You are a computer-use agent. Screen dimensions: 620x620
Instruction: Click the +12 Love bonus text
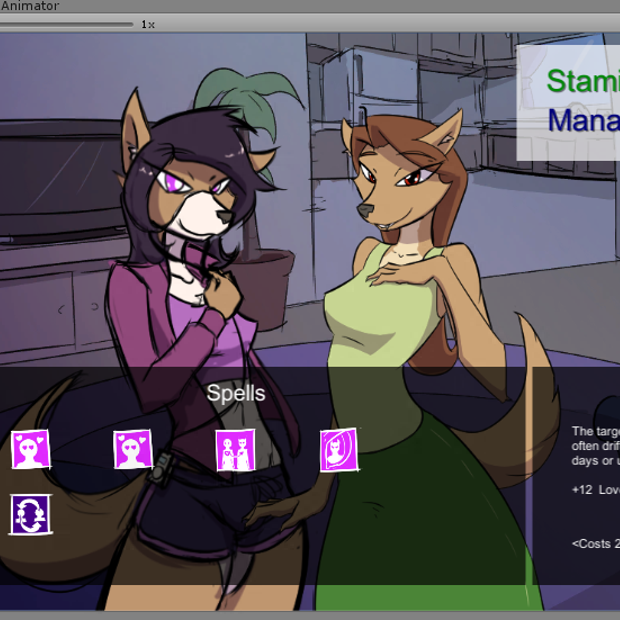[595, 490]
